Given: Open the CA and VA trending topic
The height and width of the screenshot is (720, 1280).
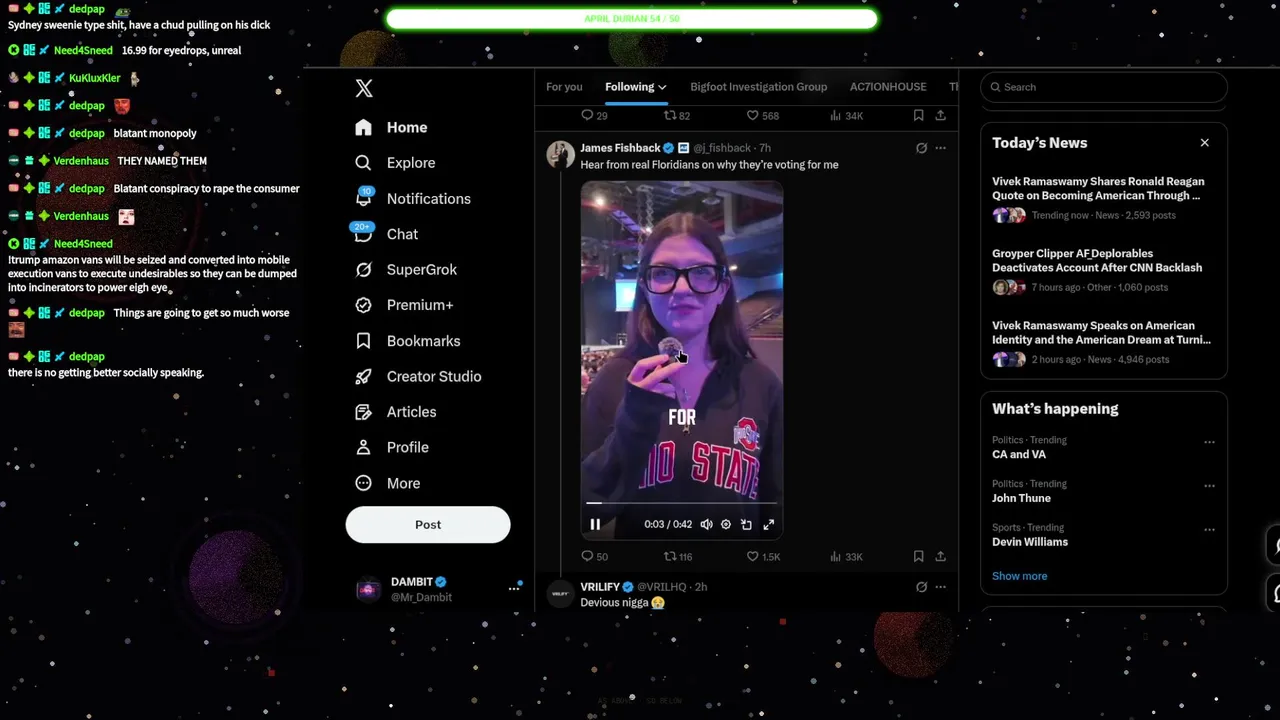Looking at the screenshot, I should [x=1019, y=454].
